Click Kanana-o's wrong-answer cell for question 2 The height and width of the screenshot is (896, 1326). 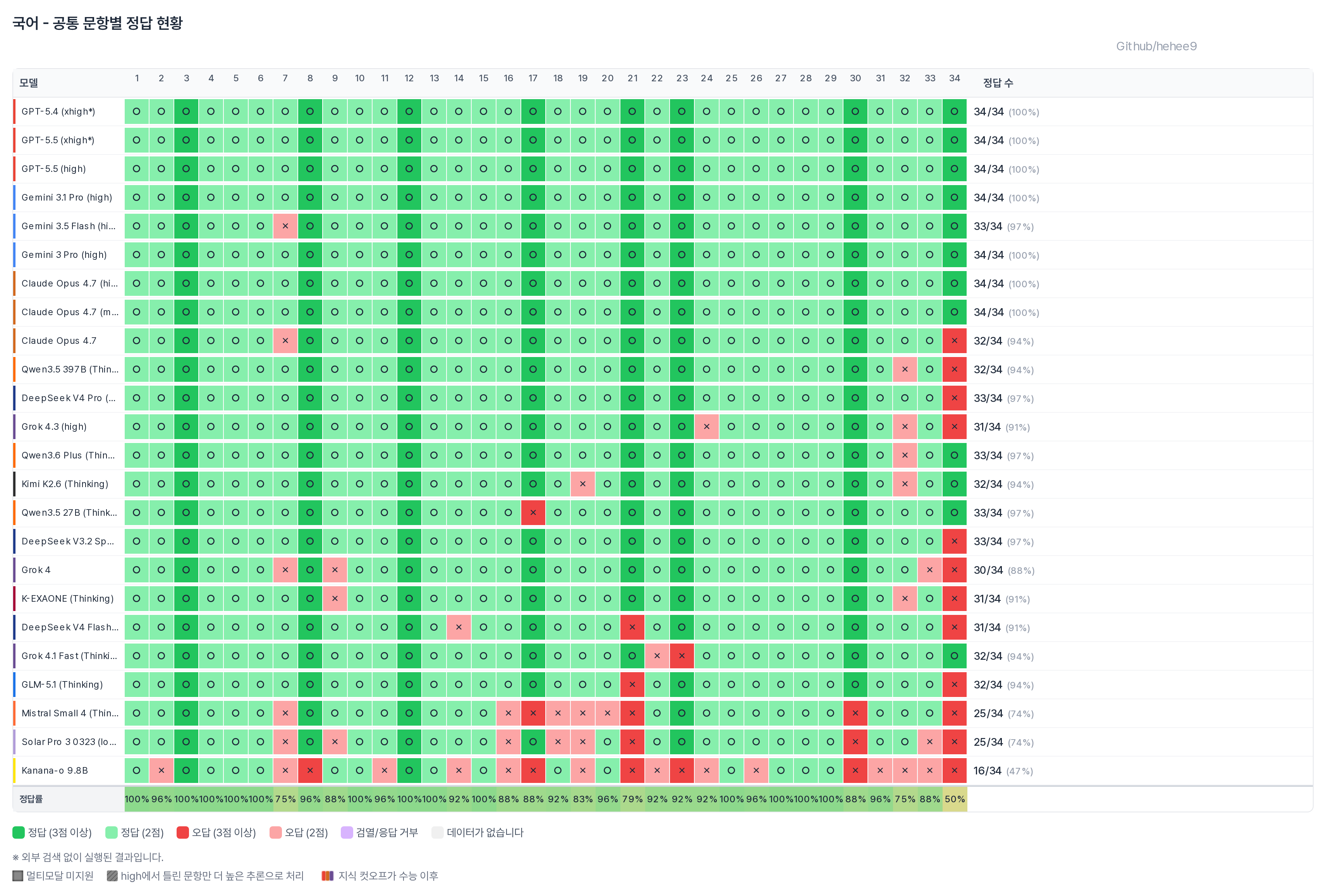click(161, 771)
